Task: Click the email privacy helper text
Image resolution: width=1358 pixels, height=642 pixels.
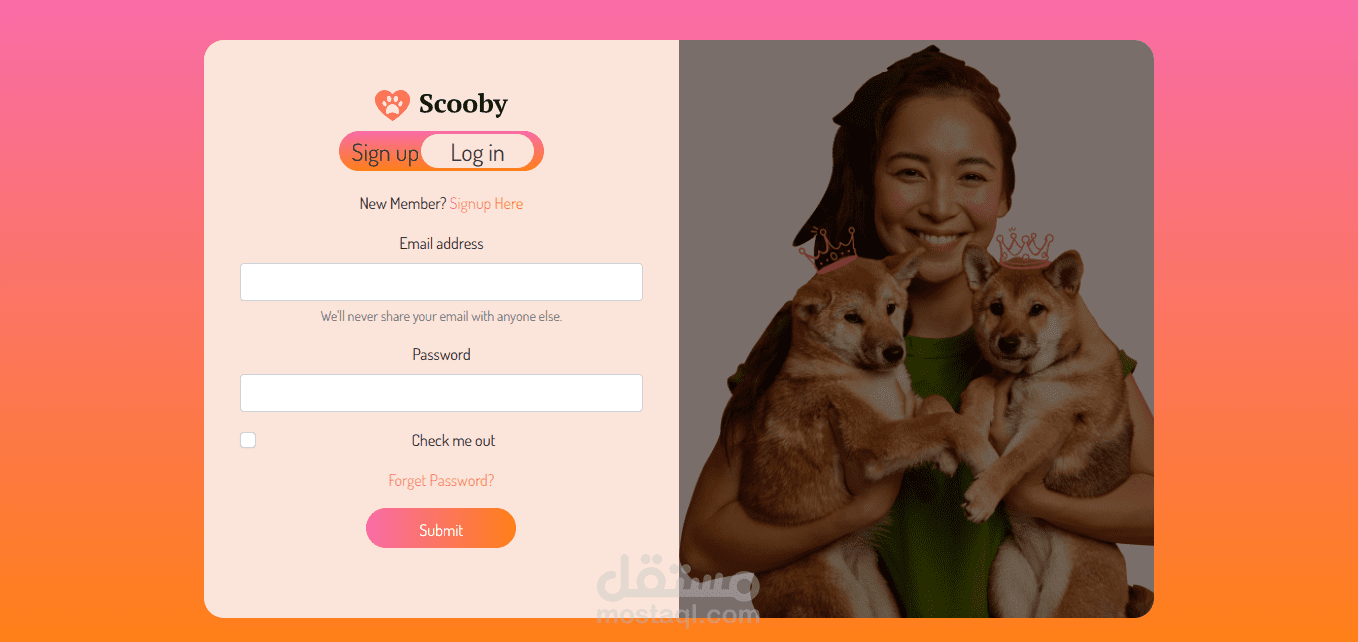Action: [x=441, y=316]
